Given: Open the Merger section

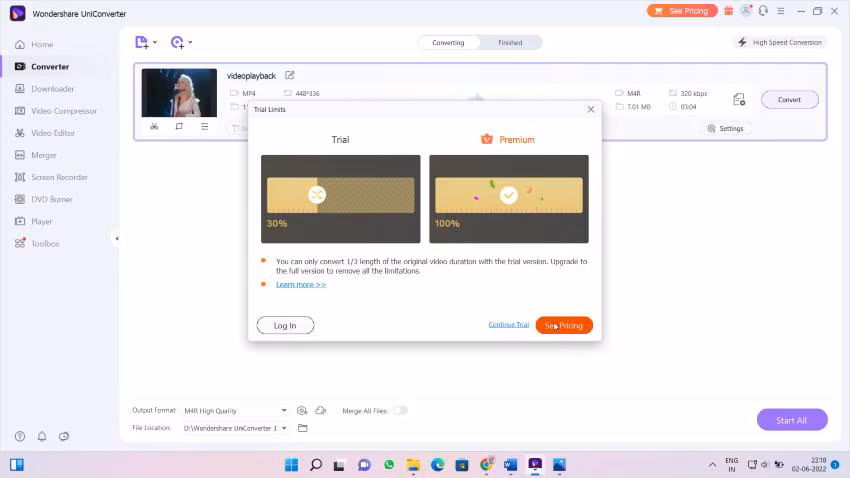Looking at the screenshot, I should (36, 155).
